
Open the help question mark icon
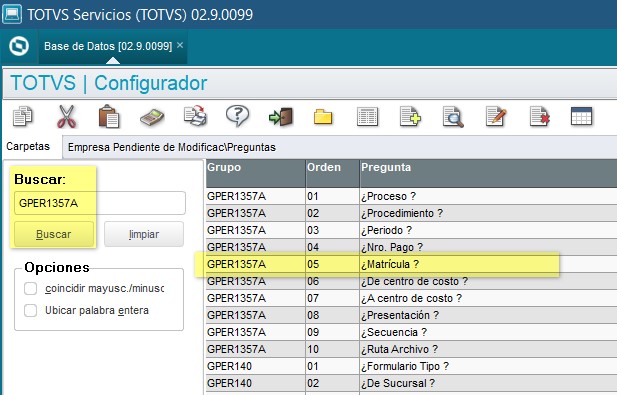(x=237, y=116)
